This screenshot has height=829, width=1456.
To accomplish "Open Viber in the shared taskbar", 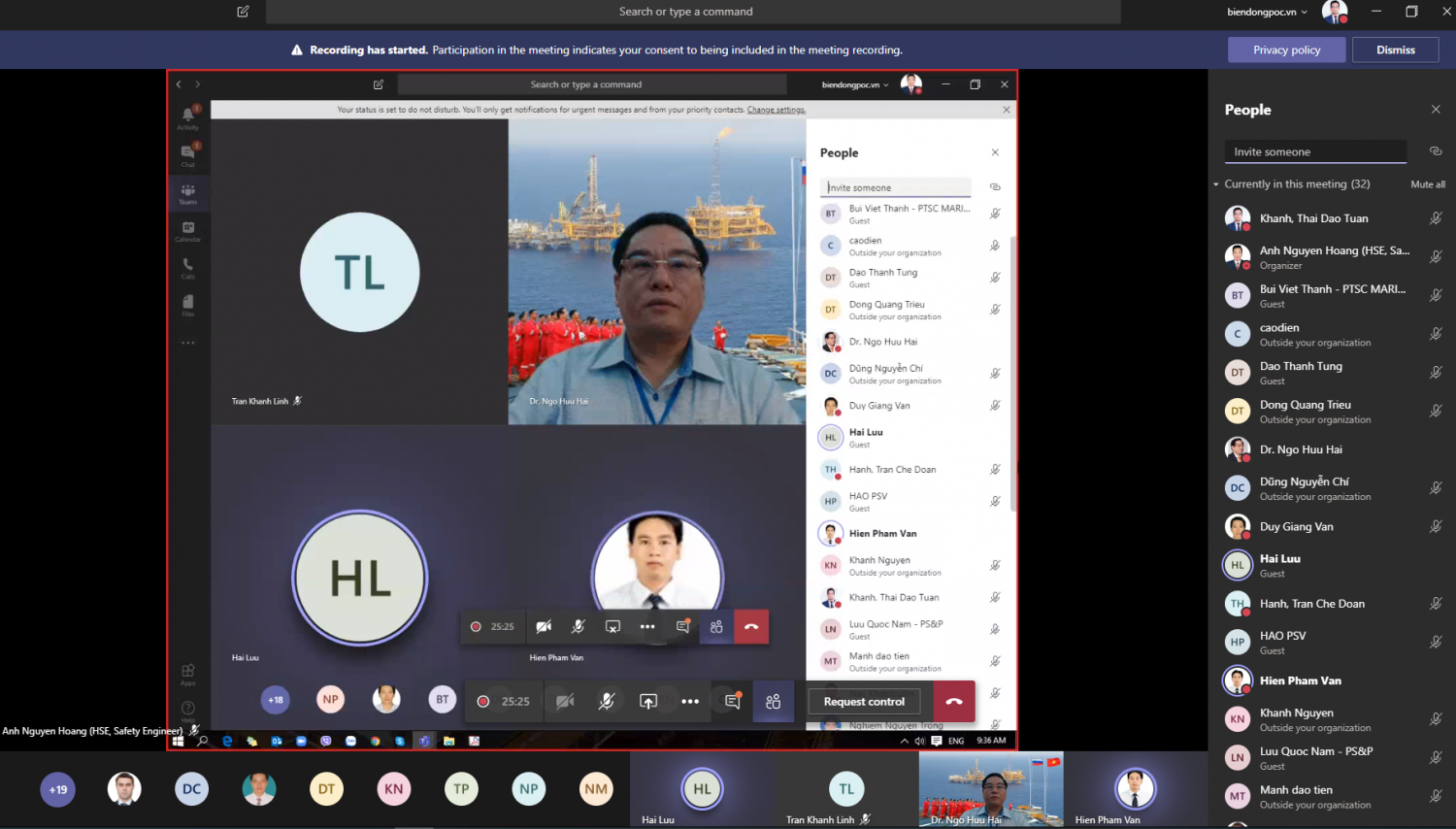I will tap(326, 741).
